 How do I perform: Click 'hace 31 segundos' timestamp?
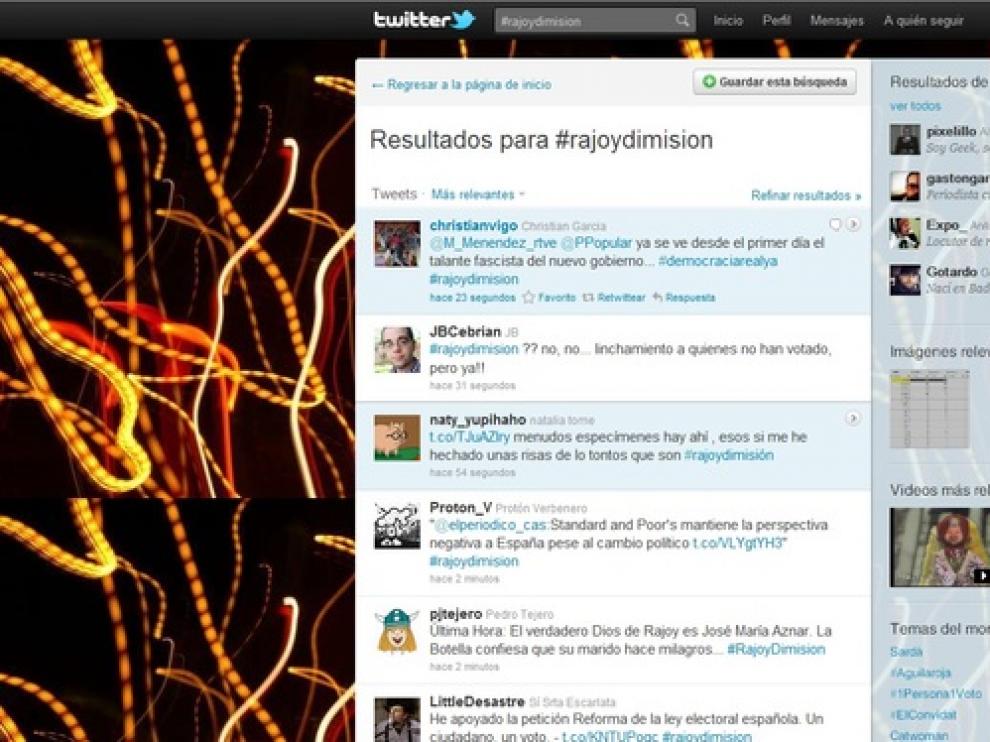coord(472,385)
